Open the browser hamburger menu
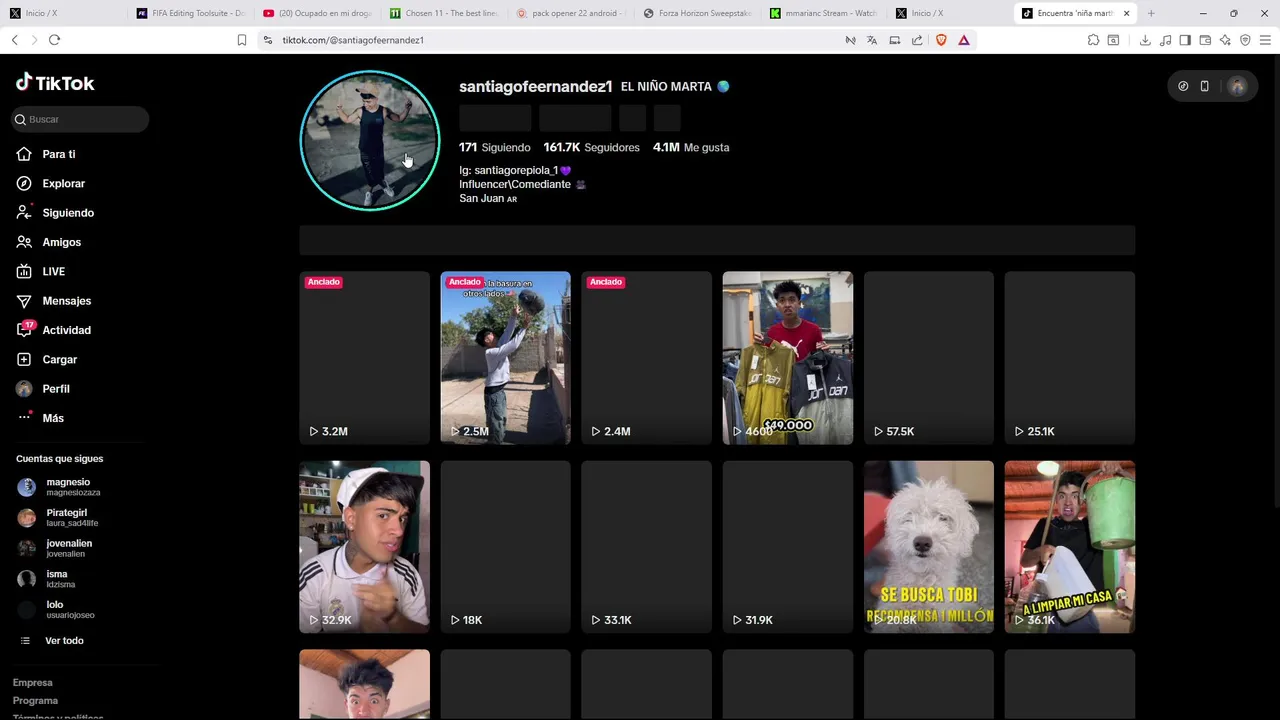Screen dimensions: 1280x720 pyautogui.click(x=1265, y=40)
